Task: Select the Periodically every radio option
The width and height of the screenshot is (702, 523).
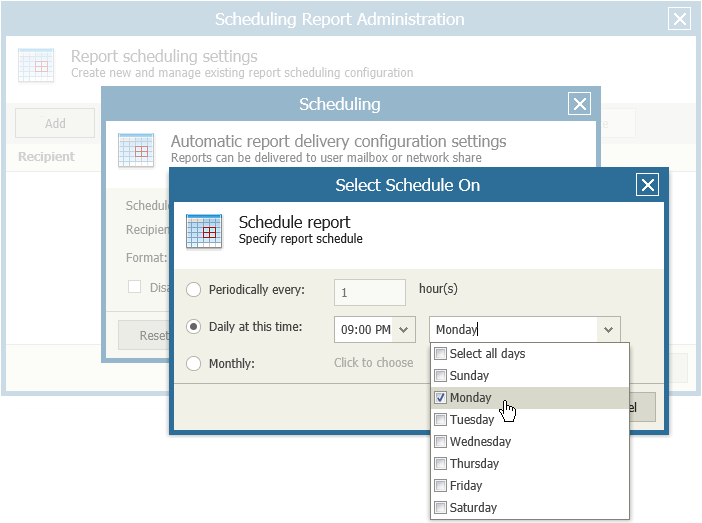Action: pos(194,291)
